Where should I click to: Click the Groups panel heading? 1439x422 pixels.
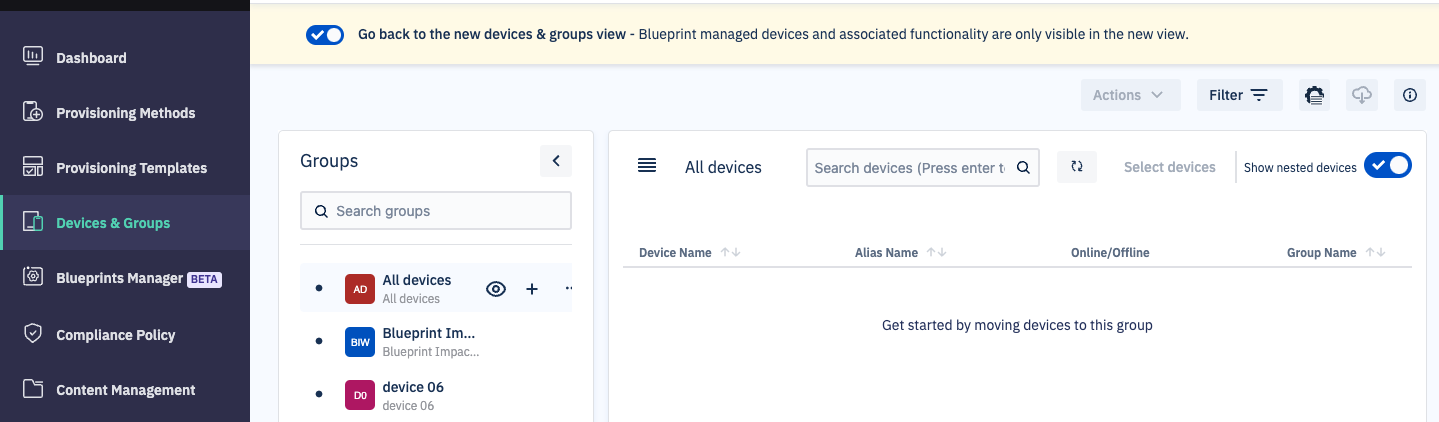coord(329,161)
